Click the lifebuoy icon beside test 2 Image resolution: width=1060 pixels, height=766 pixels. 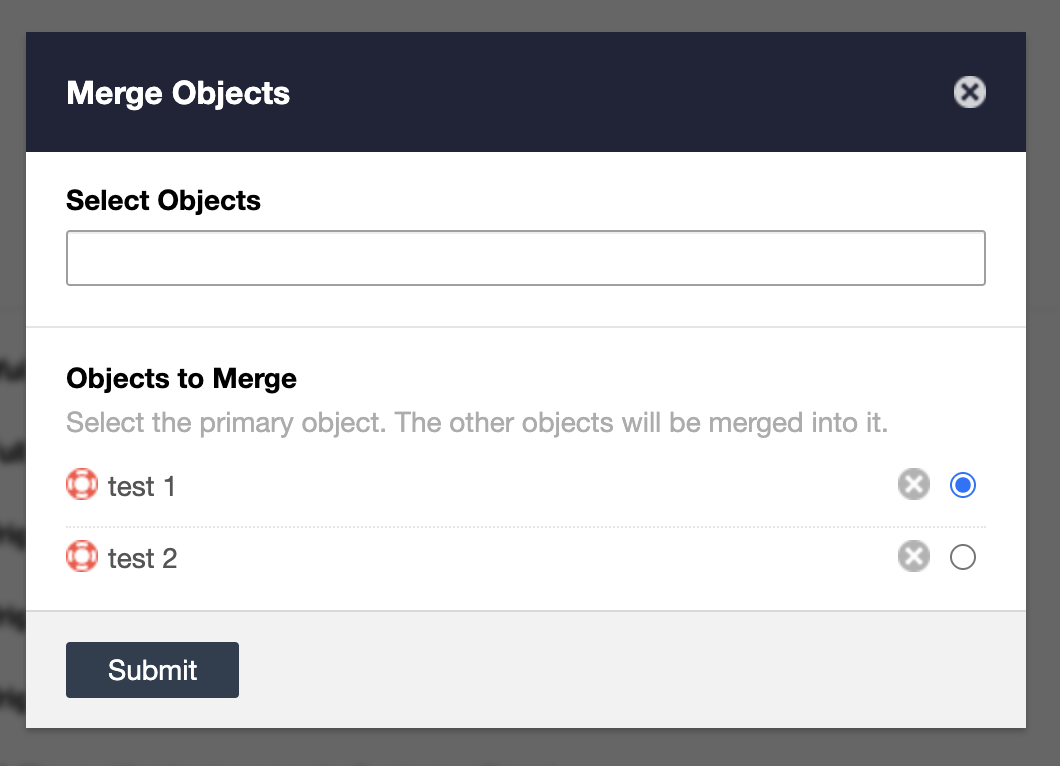pos(81,557)
